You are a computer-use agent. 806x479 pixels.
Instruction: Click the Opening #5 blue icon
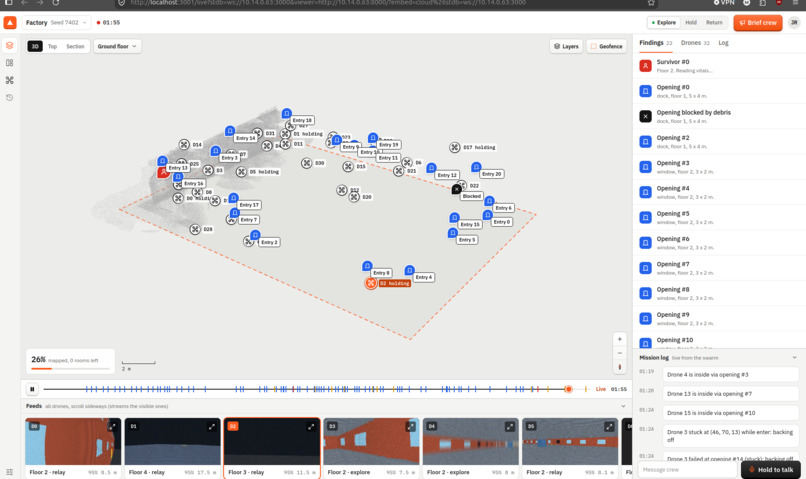pyautogui.click(x=645, y=217)
